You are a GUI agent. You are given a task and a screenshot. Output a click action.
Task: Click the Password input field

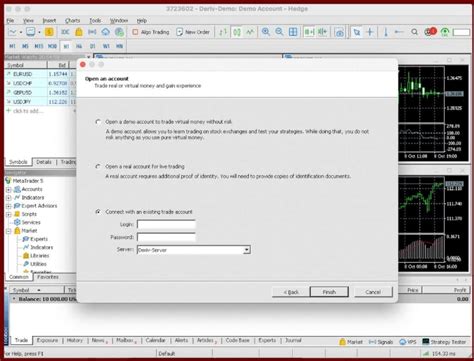click(x=166, y=237)
